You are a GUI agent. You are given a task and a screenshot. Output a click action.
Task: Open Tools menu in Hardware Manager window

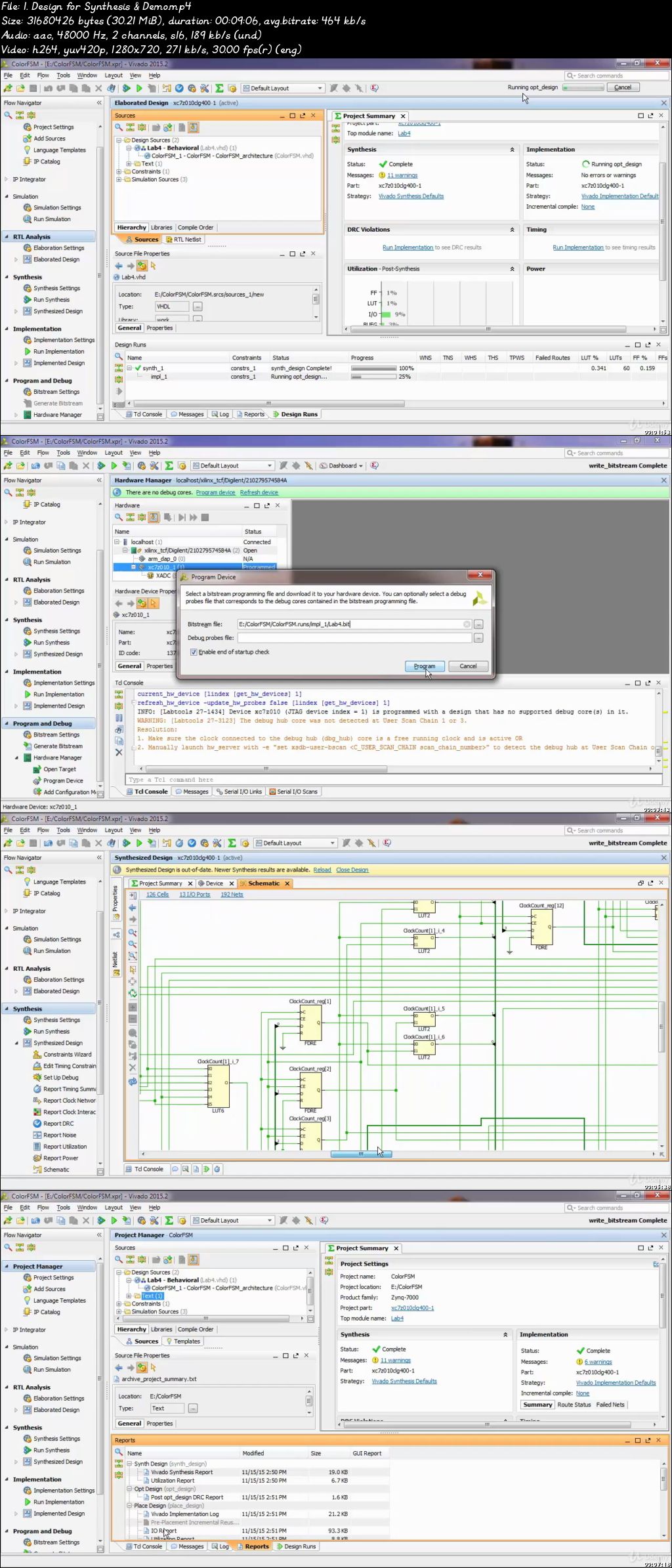pyautogui.click(x=63, y=453)
